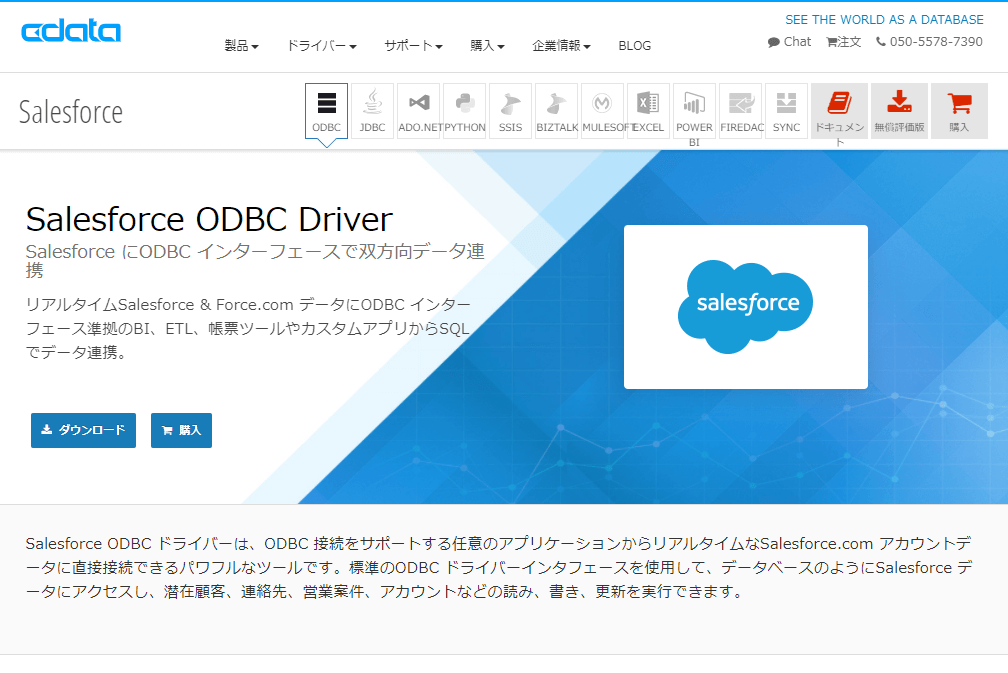The height and width of the screenshot is (673, 1008).
Task: Select the Power BI connector icon
Action: pos(694,111)
